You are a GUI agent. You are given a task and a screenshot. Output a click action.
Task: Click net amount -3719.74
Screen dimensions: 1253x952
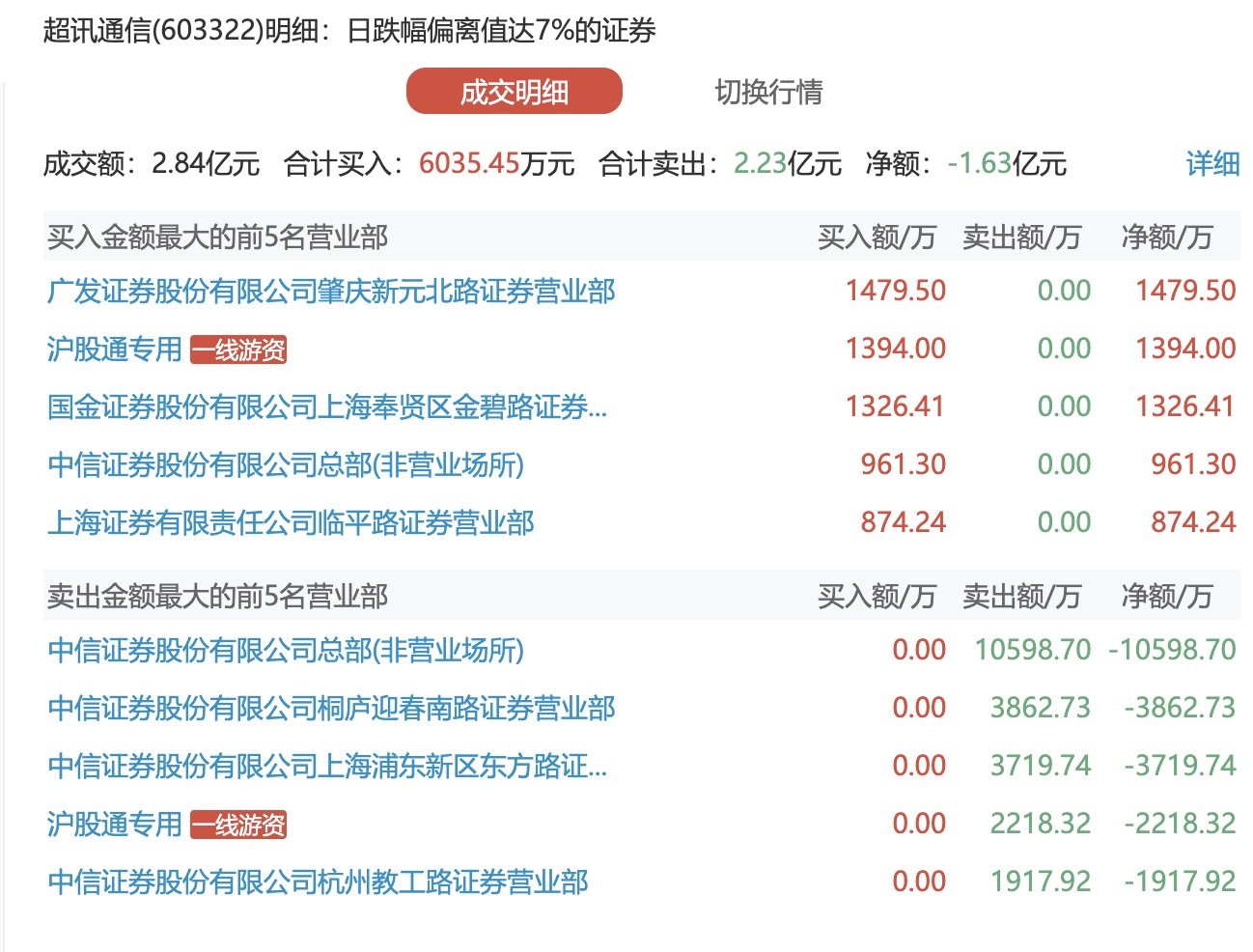tap(1180, 766)
